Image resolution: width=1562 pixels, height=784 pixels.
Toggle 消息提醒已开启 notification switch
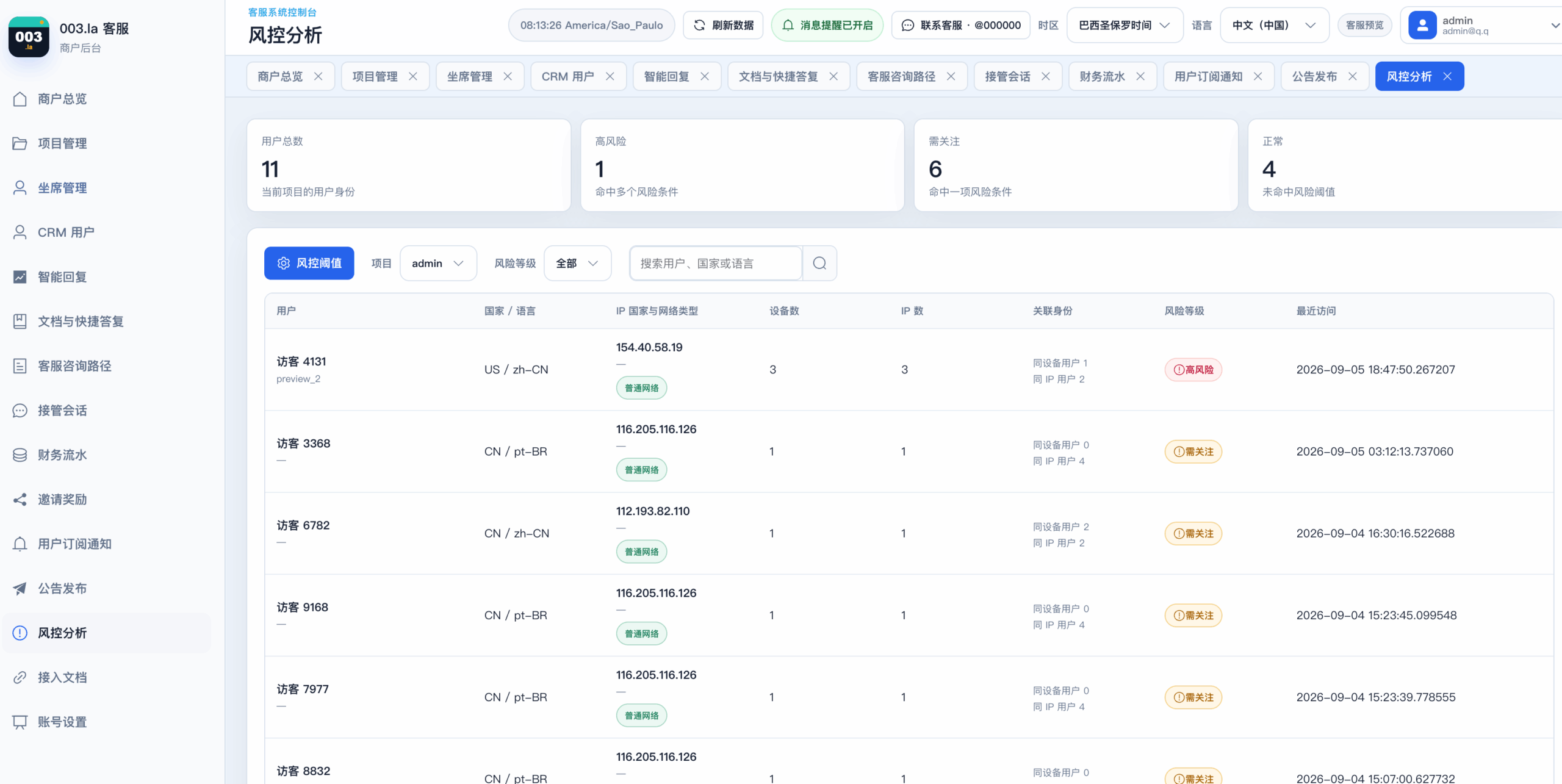tap(827, 25)
